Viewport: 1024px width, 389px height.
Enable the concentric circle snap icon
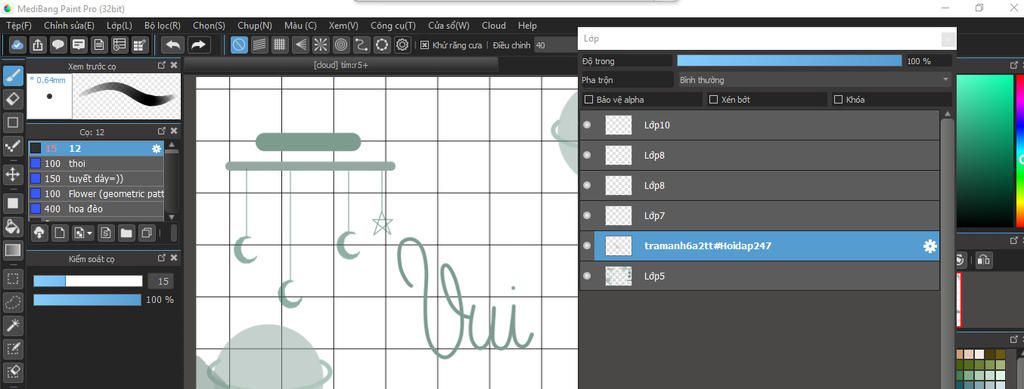tap(341, 45)
